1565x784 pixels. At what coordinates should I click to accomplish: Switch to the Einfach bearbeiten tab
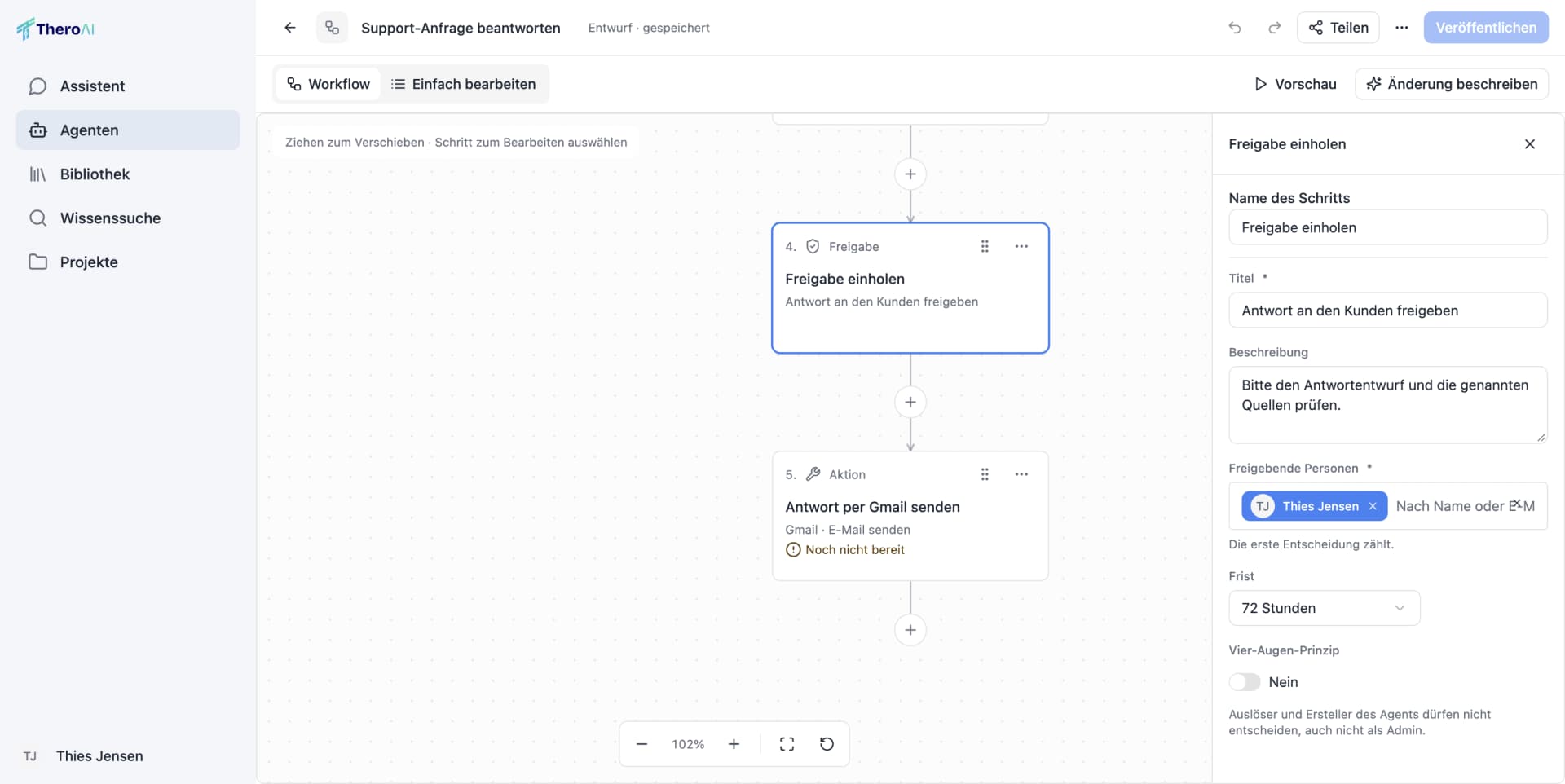464,84
